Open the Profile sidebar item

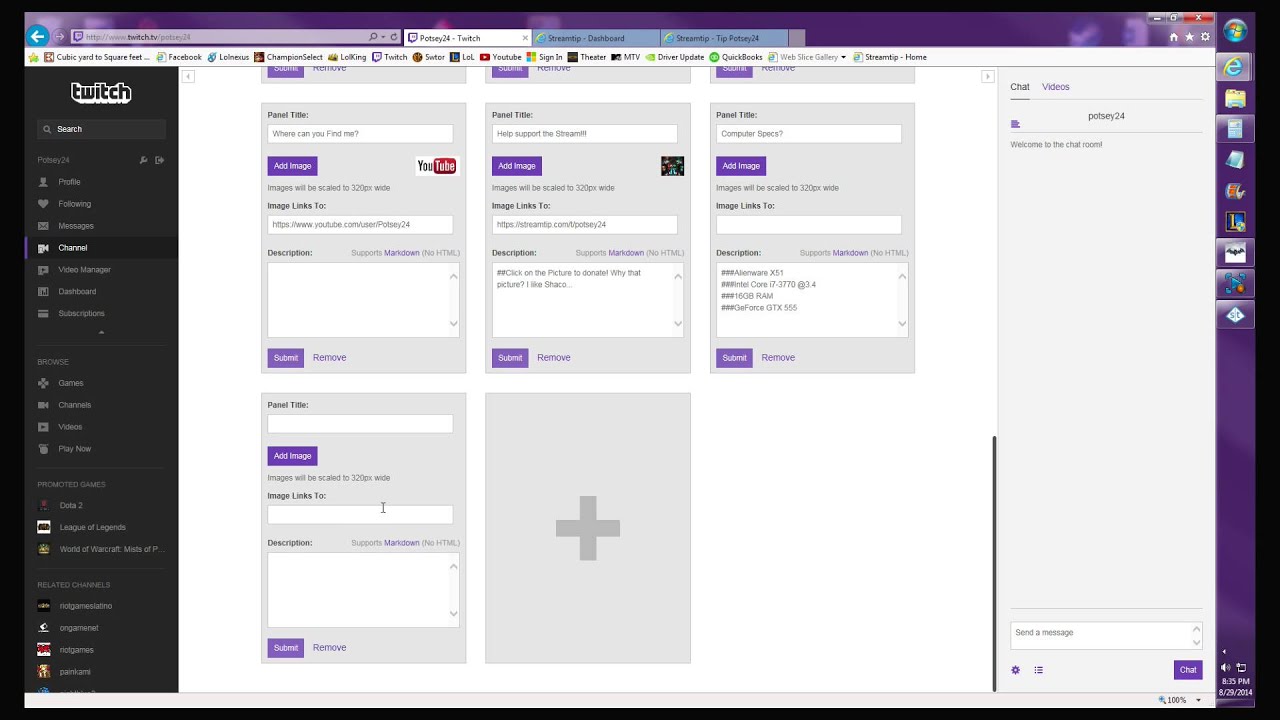pyautogui.click(x=69, y=182)
